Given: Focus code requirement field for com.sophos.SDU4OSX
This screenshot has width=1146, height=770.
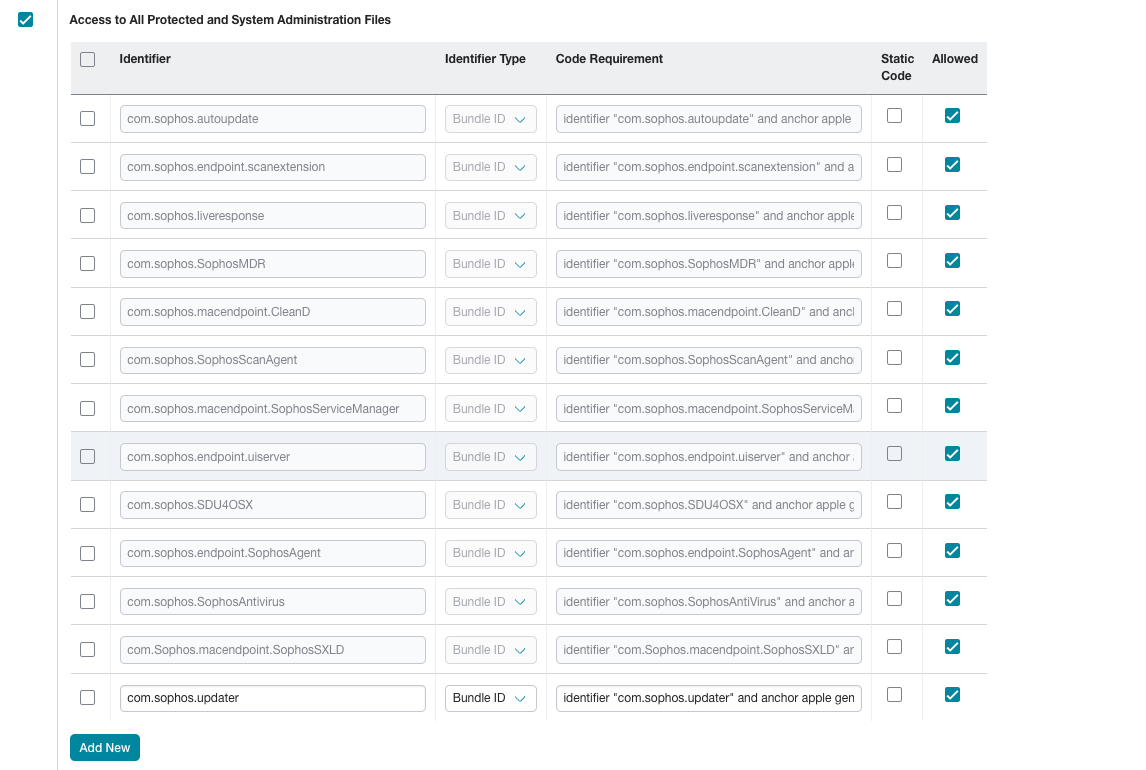Looking at the screenshot, I should (708, 505).
